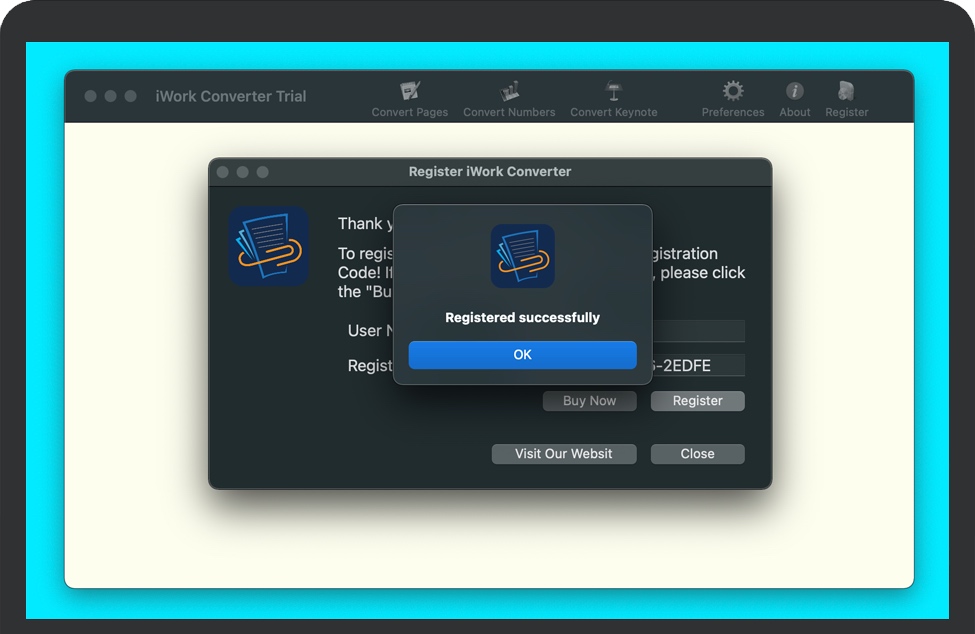Click the 'iWork Converter Trial' window title
This screenshot has height=634, width=975.
point(231,96)
